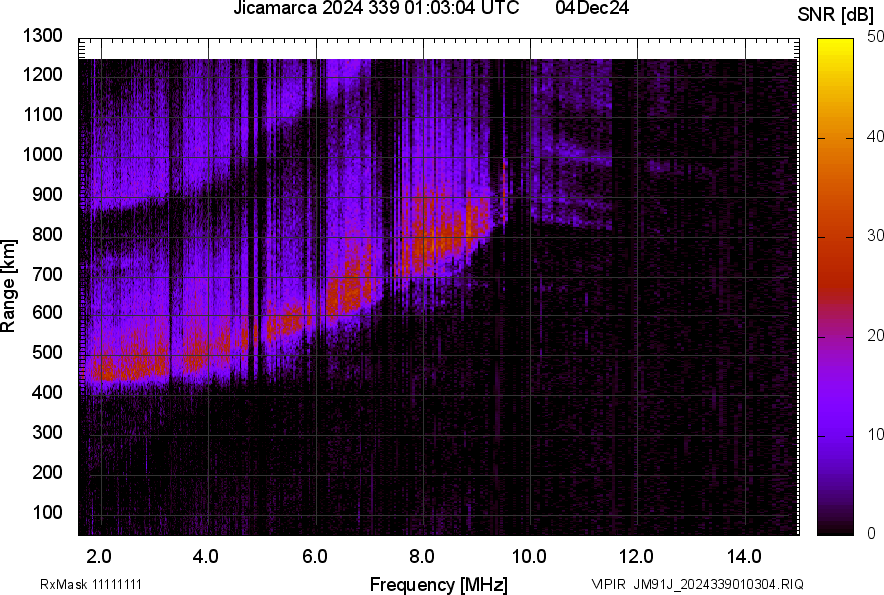Click range tick label 1100
Viewport: 884px width, 595px height.
pos(42,114)
